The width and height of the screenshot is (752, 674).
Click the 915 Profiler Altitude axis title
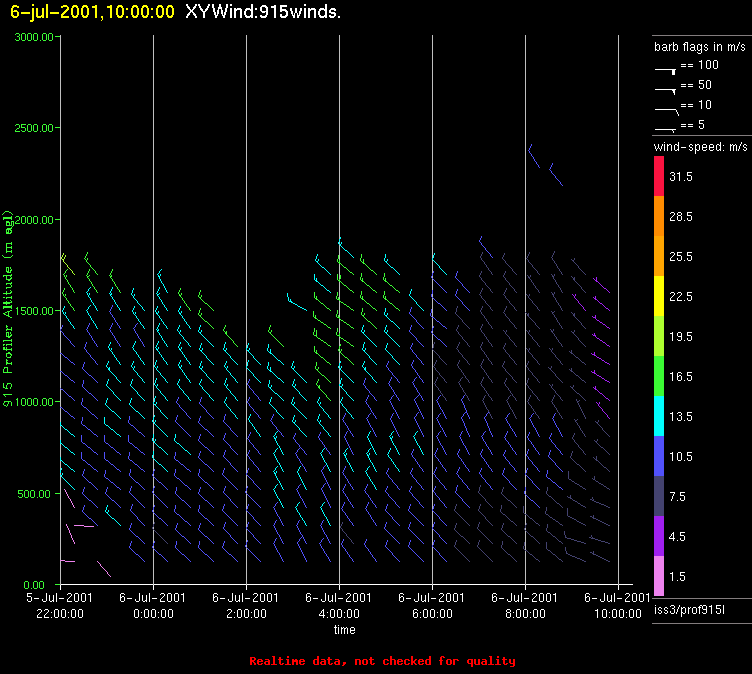tap(8, 308)
